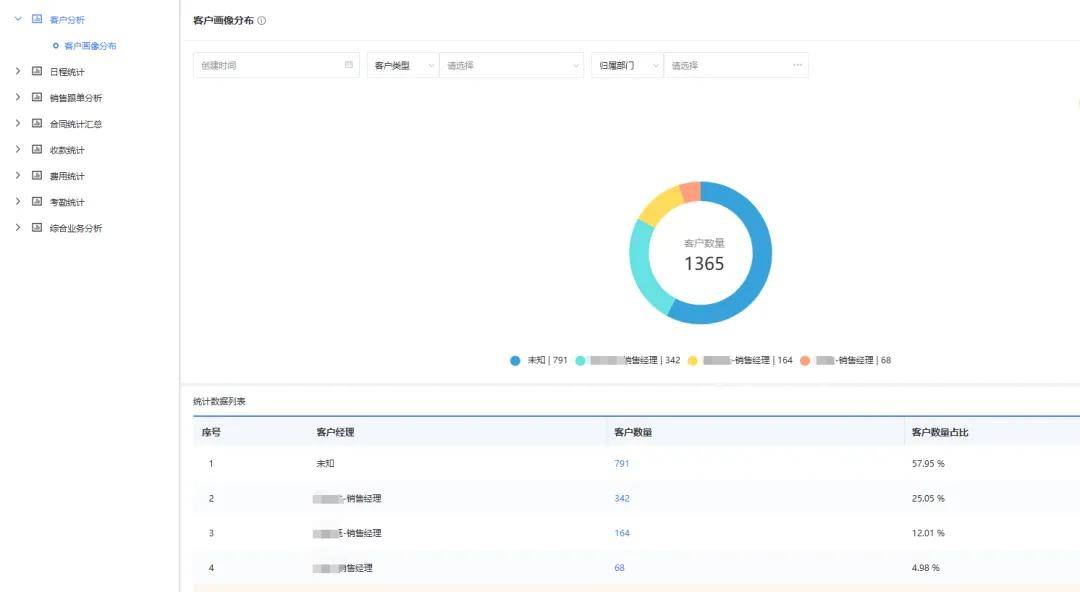Click the chart icon next to 日程统计
Viewport: 1080px width, 592px height.
(x=37, y=72)
